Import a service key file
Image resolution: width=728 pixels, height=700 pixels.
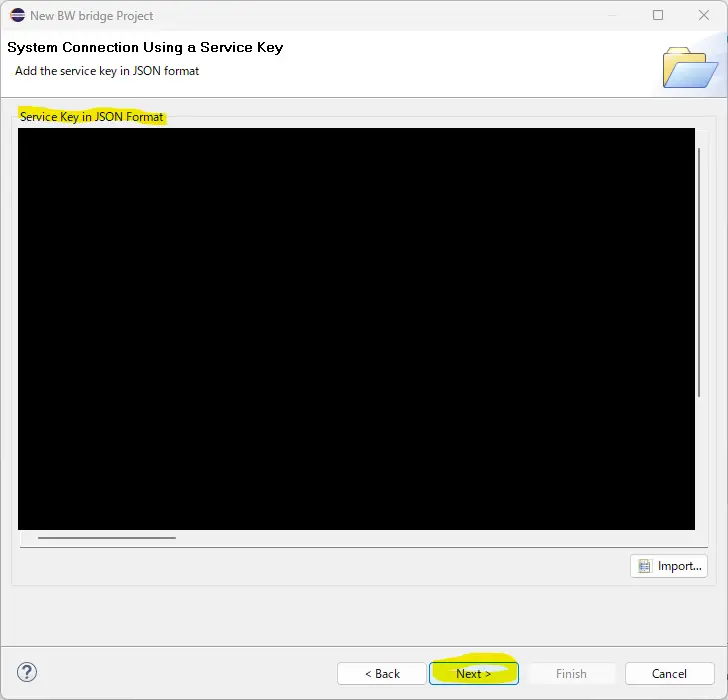(669, 566)
